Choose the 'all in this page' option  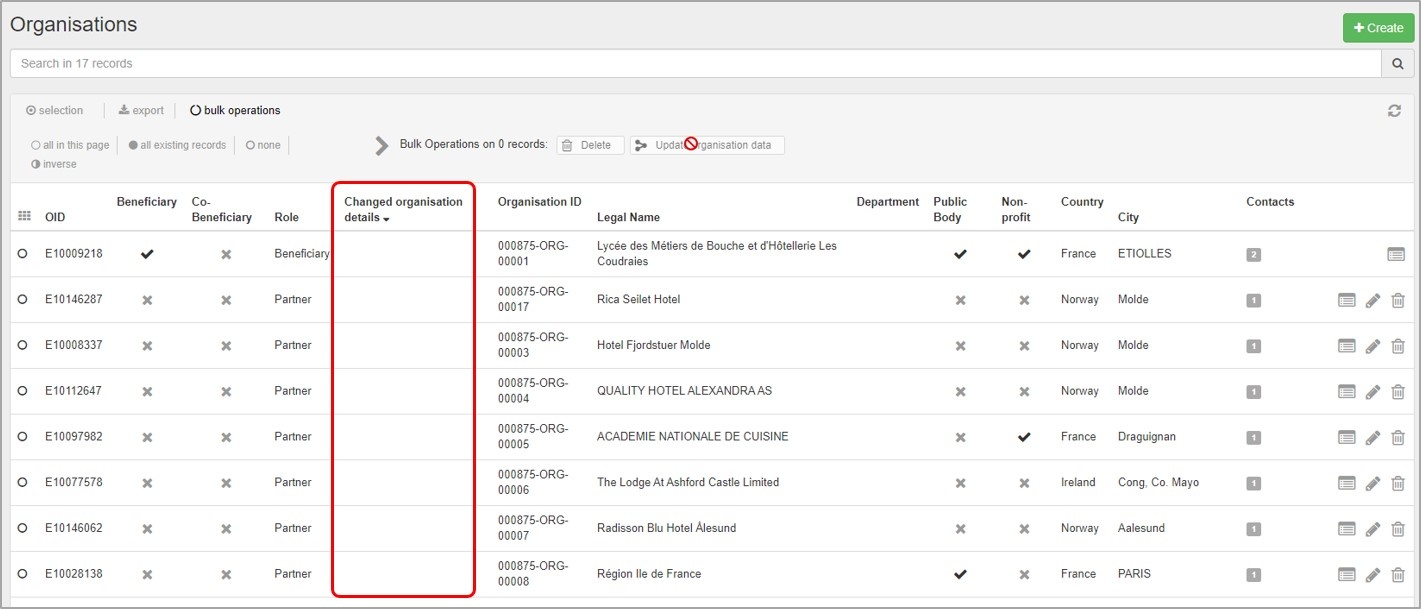(70, 145)
